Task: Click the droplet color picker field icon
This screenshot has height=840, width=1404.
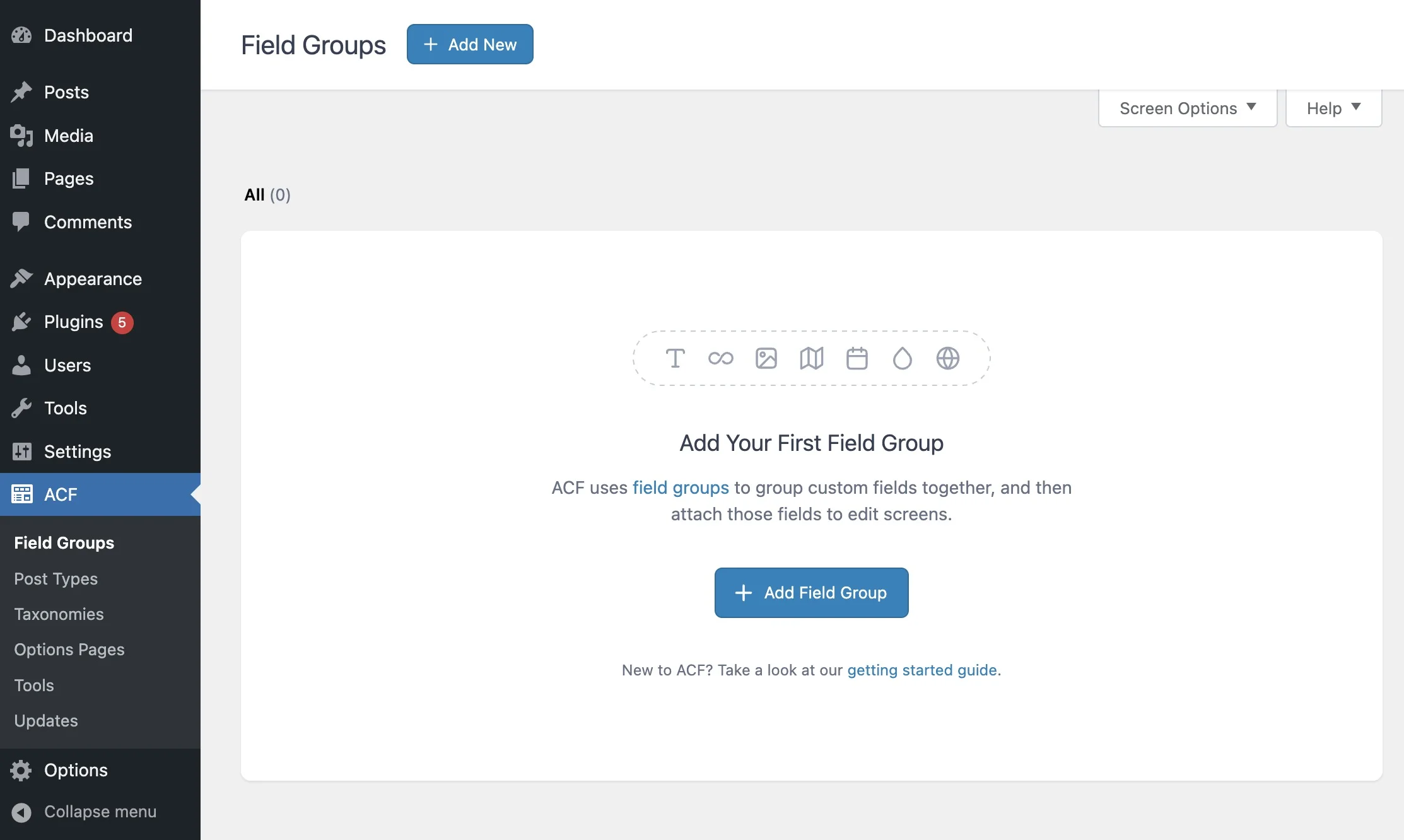Action: [x=903, y=358]
